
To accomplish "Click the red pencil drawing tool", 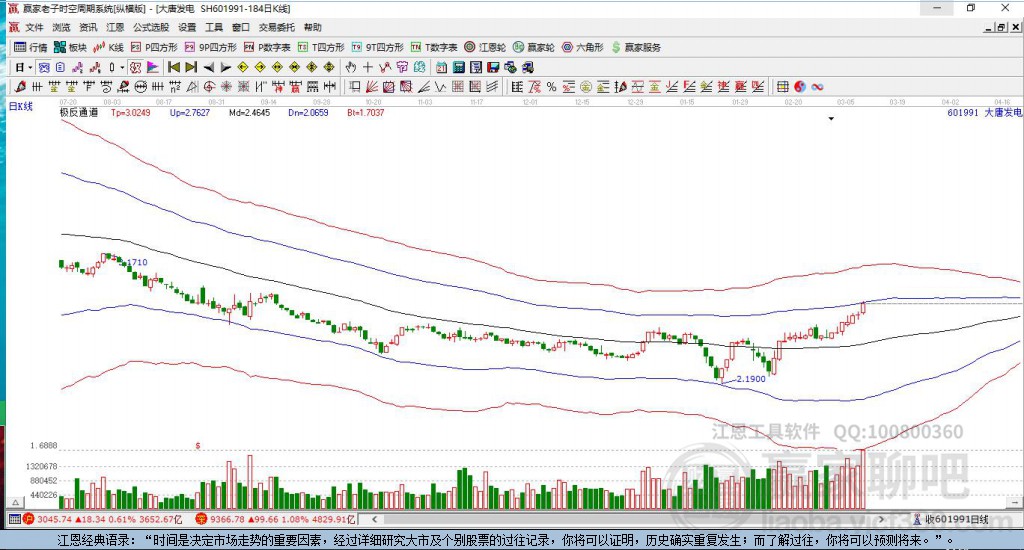I will [20, 87].
